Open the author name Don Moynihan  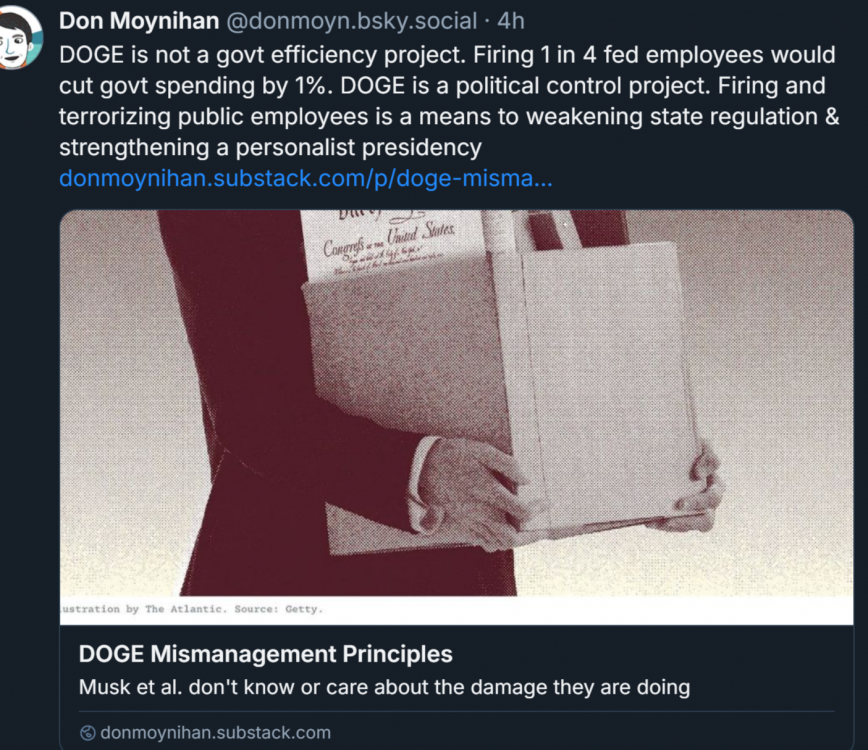pyautogui.click(x=139, y=21)
